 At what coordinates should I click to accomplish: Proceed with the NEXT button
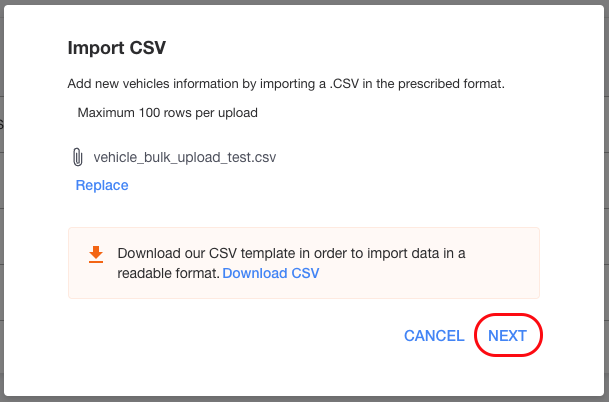tap(507, 336)
